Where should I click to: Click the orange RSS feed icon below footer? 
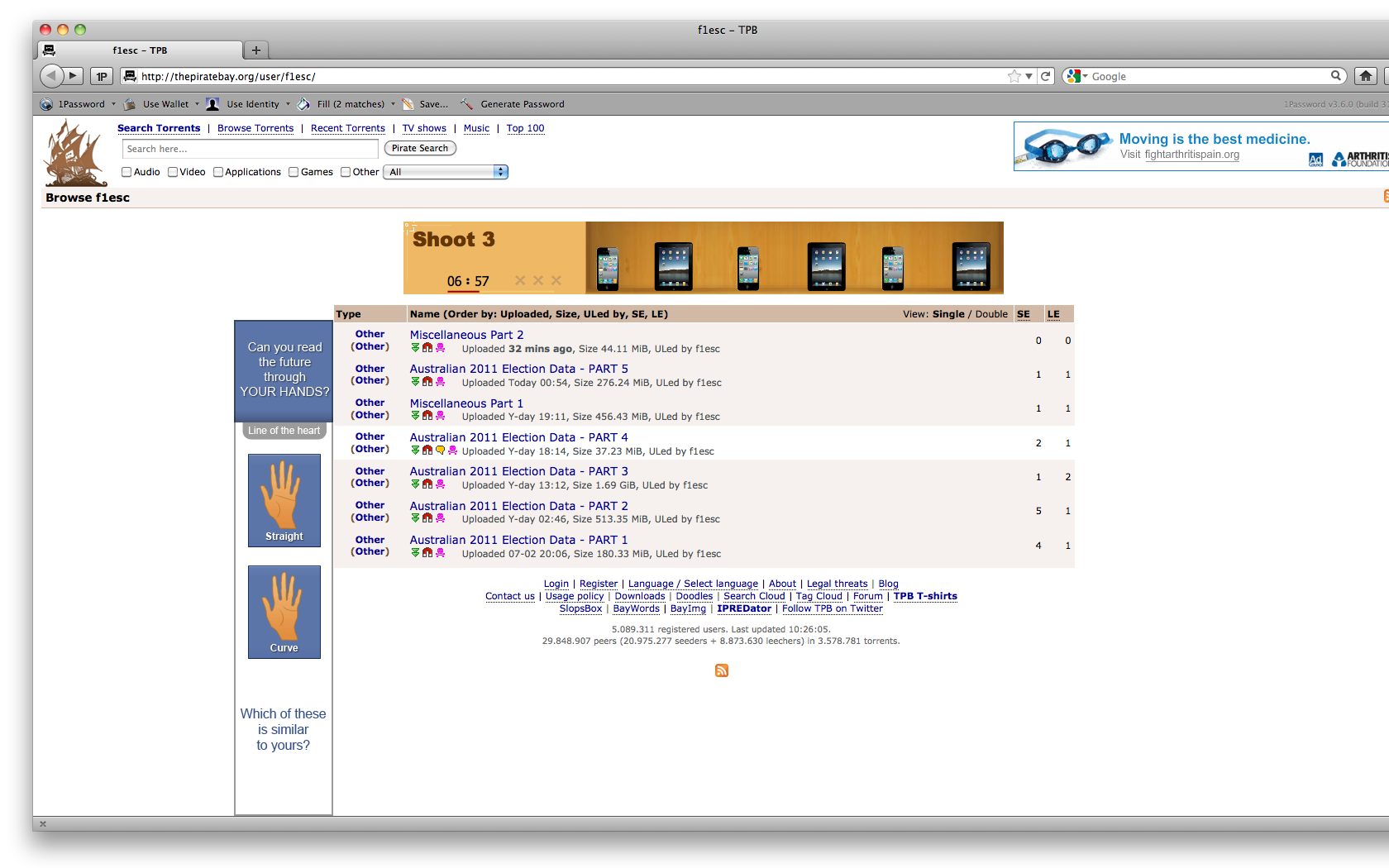point(722,670)
